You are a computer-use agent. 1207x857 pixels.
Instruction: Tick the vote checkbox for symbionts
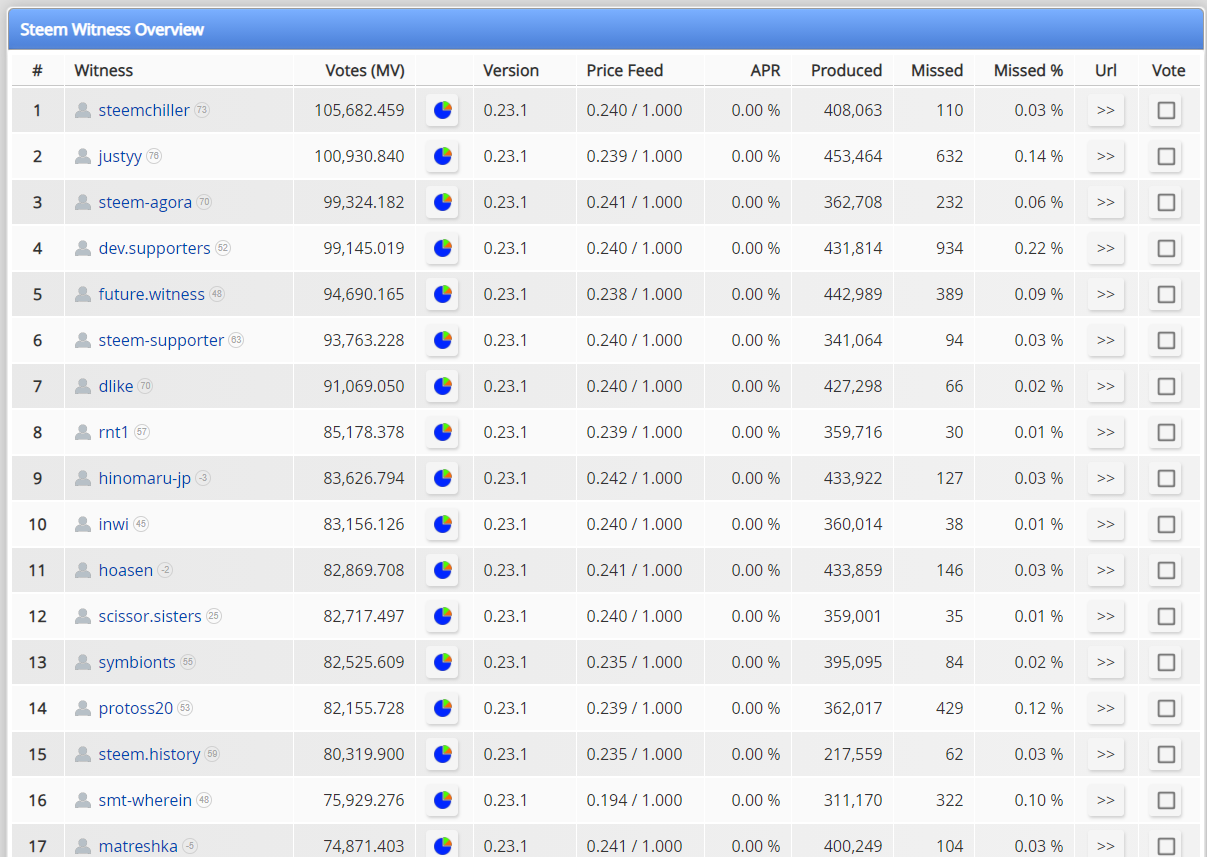click(x=1166, y=662)
